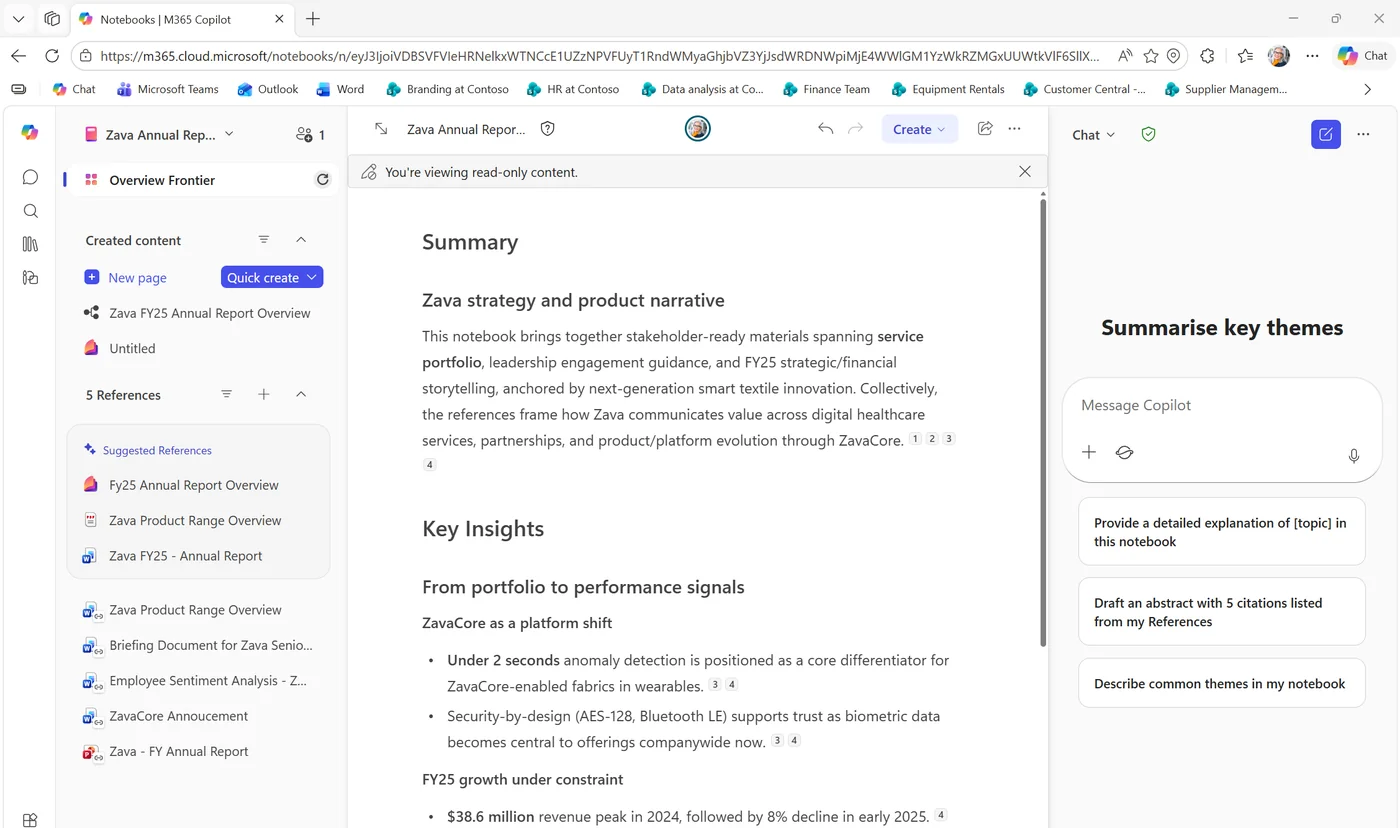Viewport: 1400px width, 828px height.
Task: Open the Outlook bookmark
Action: [x=267, y=89]
